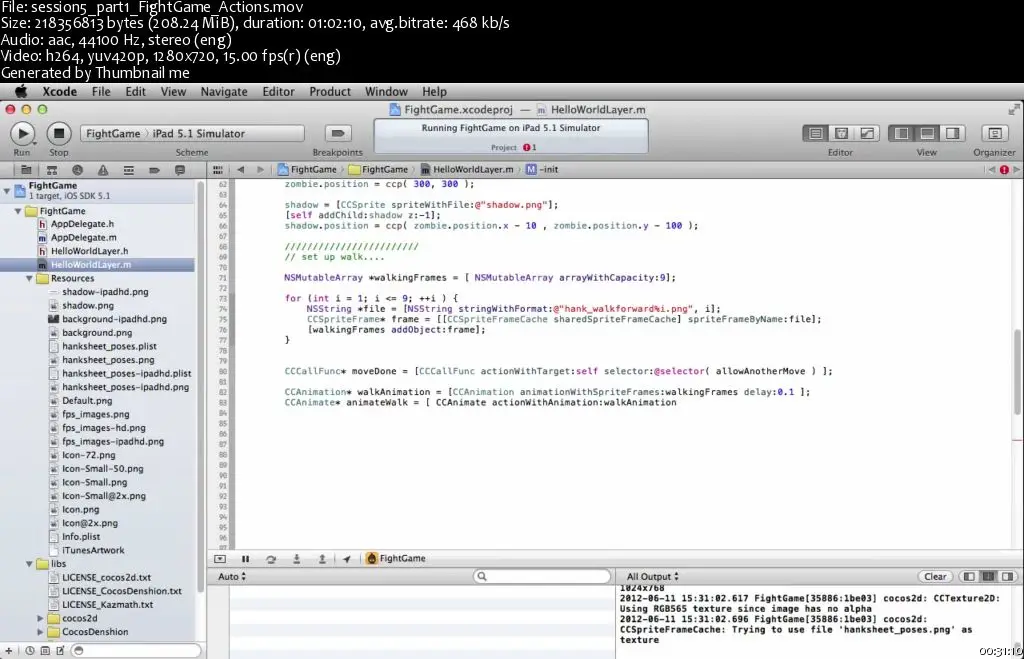Click the navigator filter field
The height and width of the screenshot is (659, 1024).
click(x=135, y=651)
